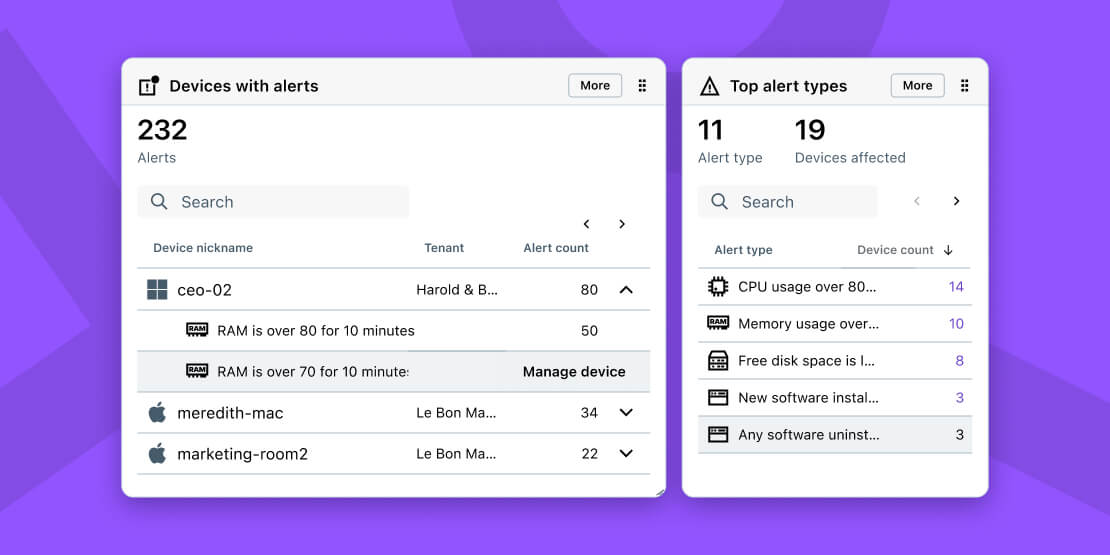
Task: Go to previous page in Top alert types
Action: coord(917,201)
